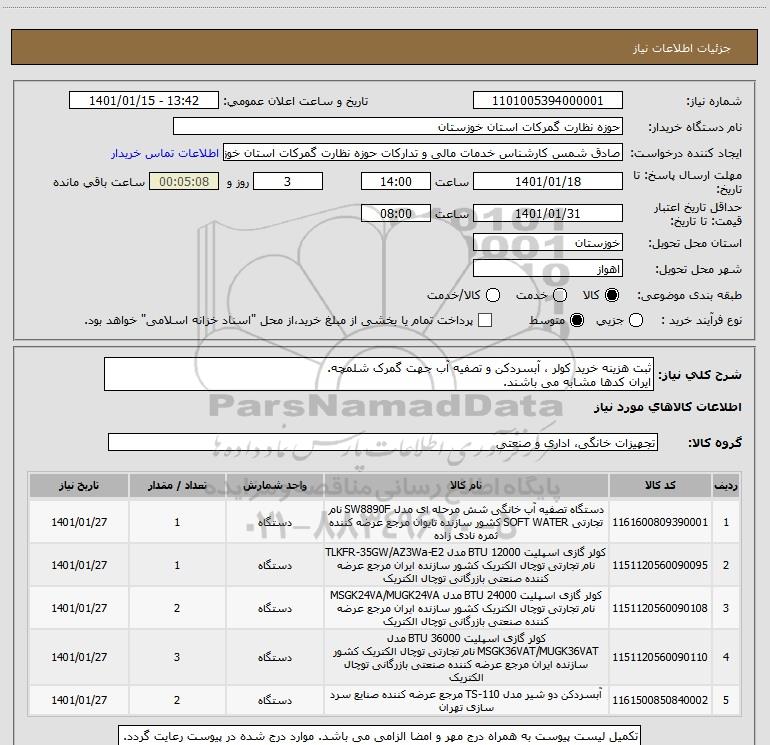Image resolution: width=770 pixels, height=745 pixels.
Task: Open the اطلاعات تماس خریدار link
Action: click(165, 153)
